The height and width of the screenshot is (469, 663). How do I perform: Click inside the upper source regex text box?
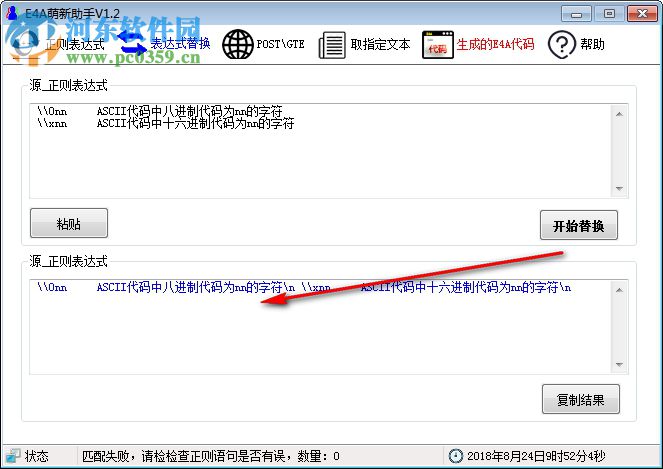(321, 151)
